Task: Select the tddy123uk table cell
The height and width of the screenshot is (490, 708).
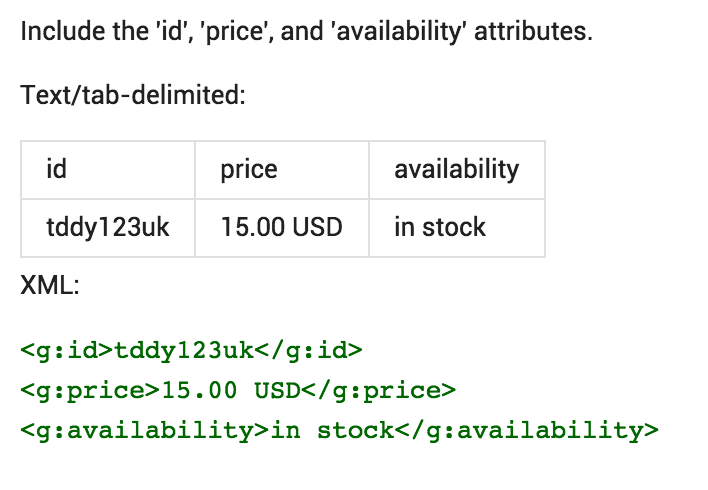Action: pyautogui.click(x=108, y=228)
